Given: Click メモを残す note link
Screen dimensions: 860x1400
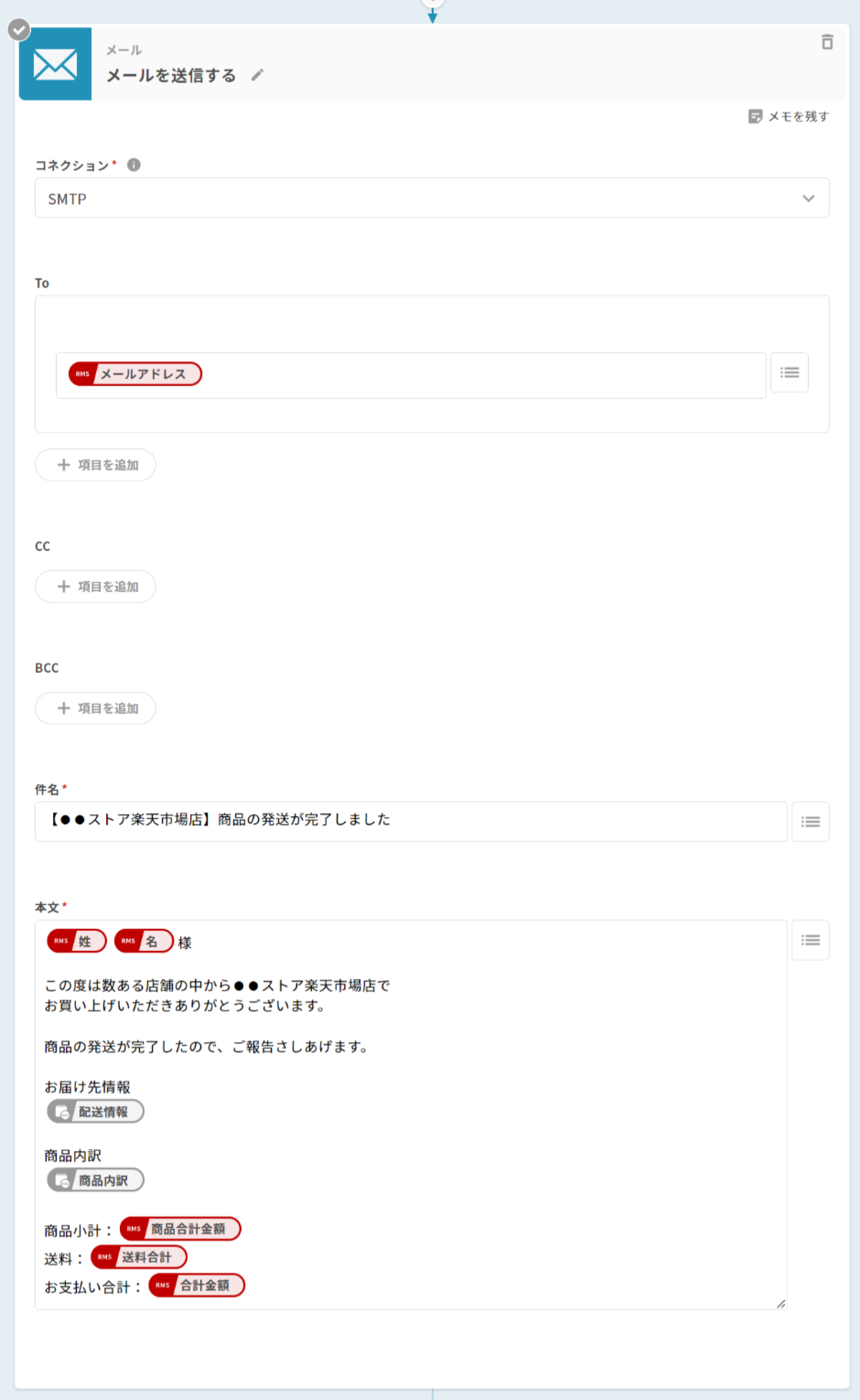Looking at the screenshot, I should click(x=788, y=117).
